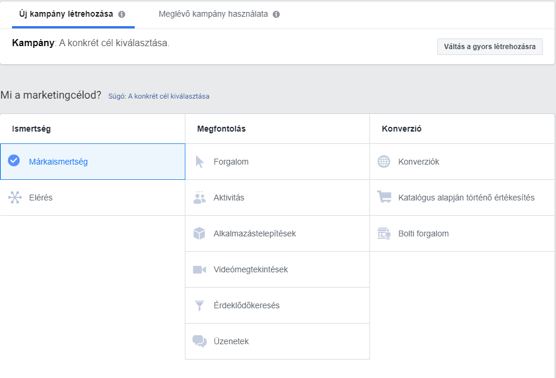556x378 pixels.
Task: Select the Aktivitás people icon
Action: [x=200, y=198]
